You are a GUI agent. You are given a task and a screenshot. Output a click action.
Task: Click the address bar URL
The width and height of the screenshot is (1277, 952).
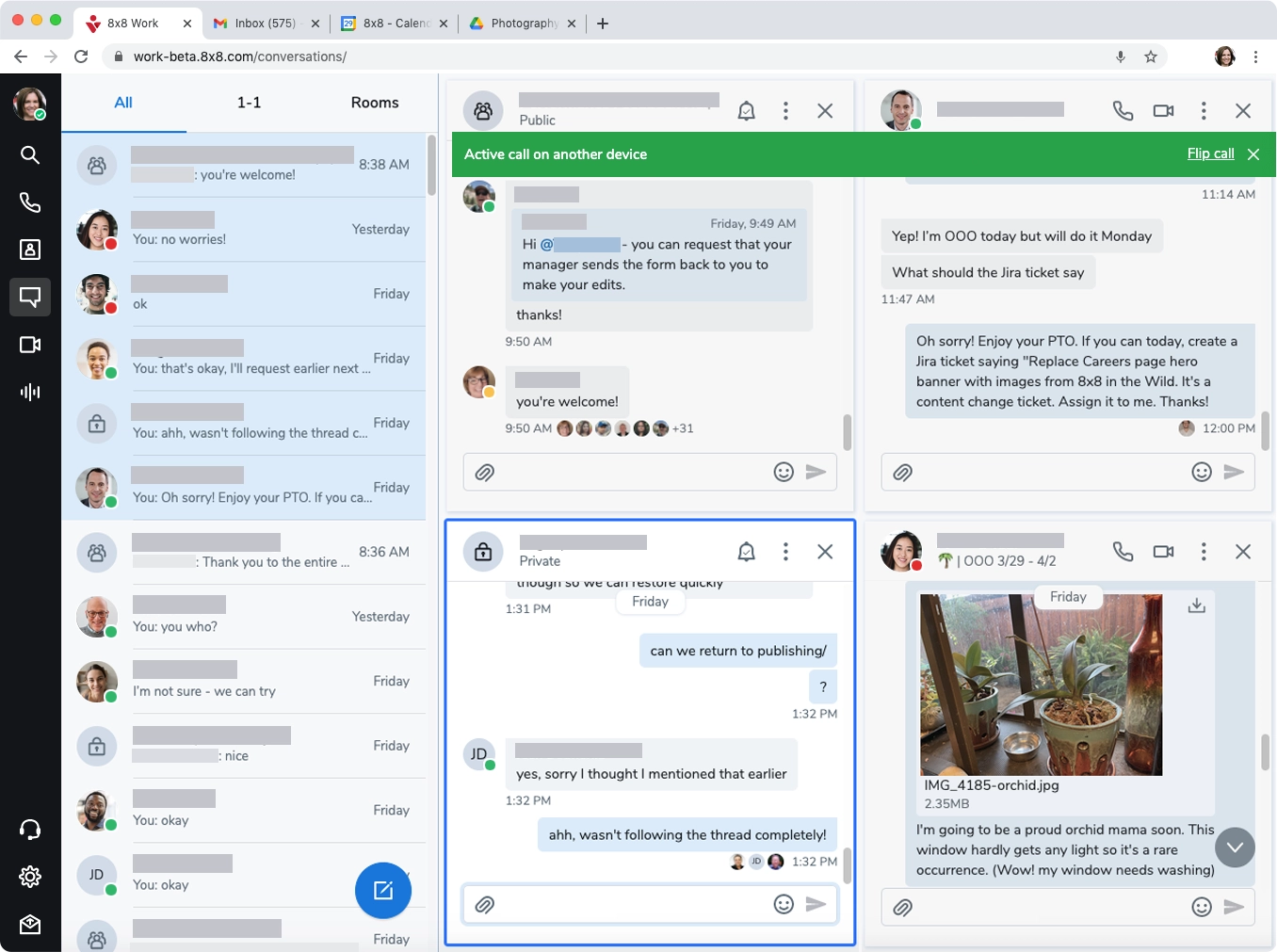coord(240,56)
